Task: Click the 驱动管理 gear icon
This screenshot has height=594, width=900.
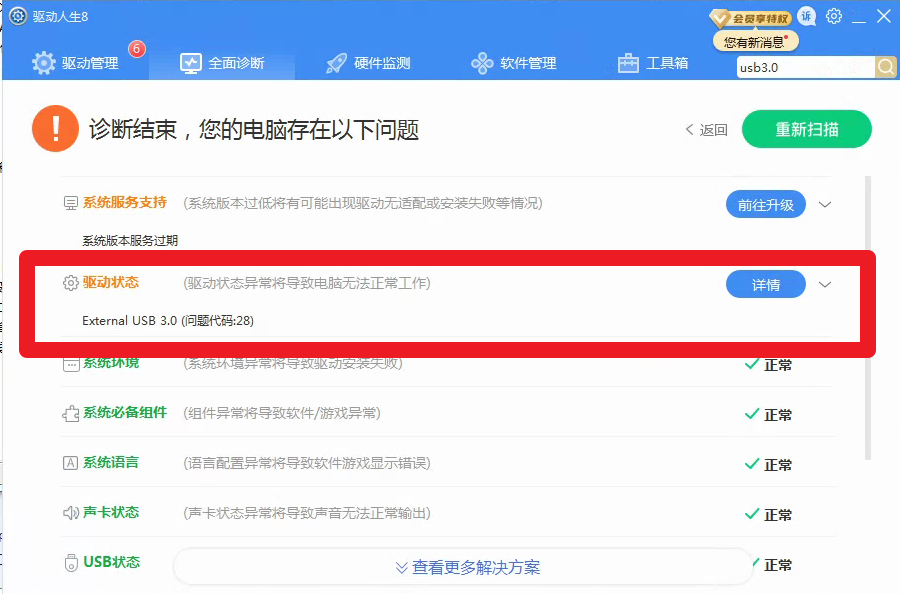Action: point(44,63)
